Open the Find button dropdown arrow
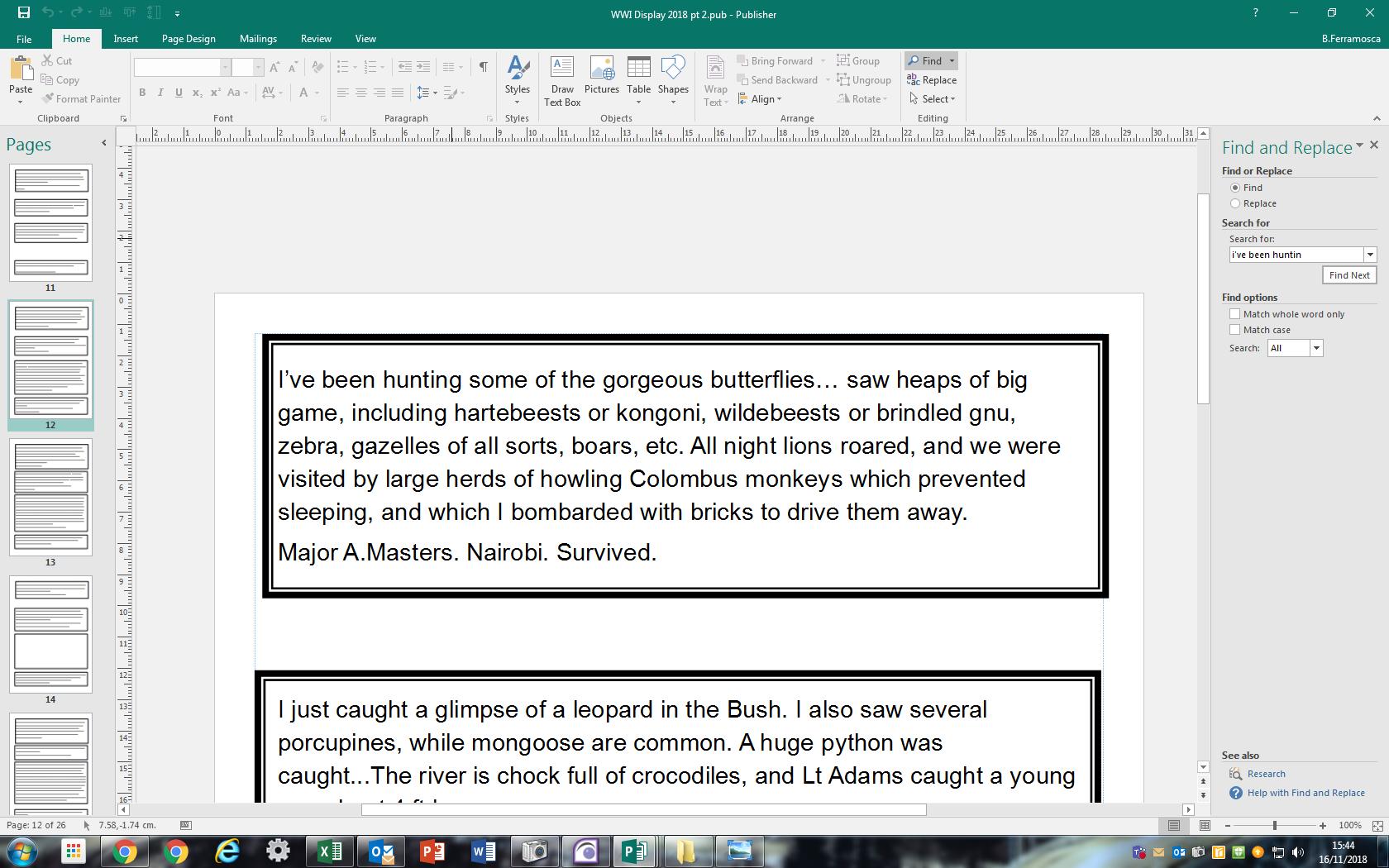Viewport: 1389px width, 868px height. [x=952, y=61]
